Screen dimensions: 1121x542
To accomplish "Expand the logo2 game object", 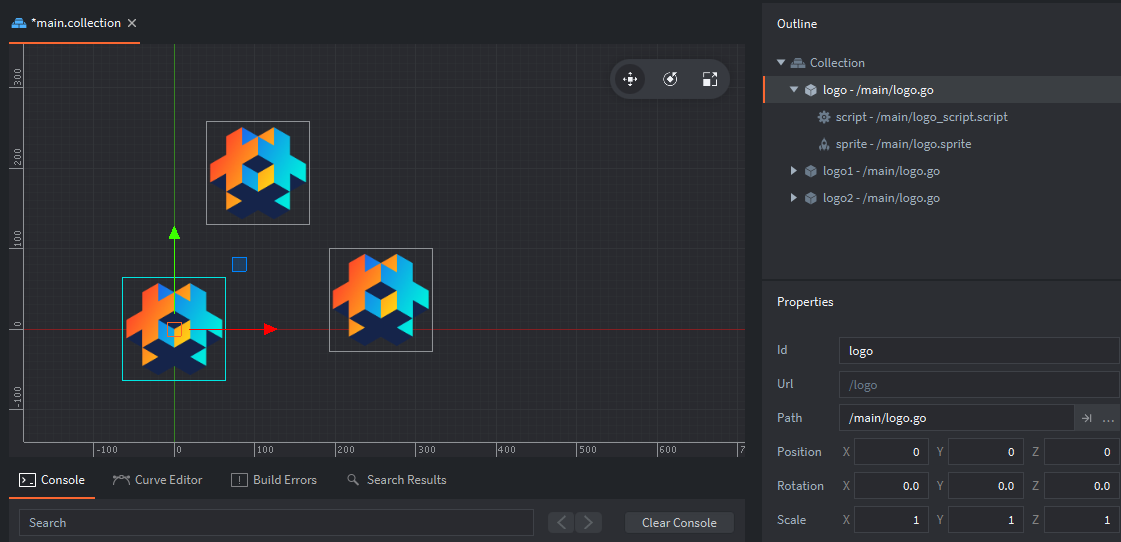I will pos(794,198).
